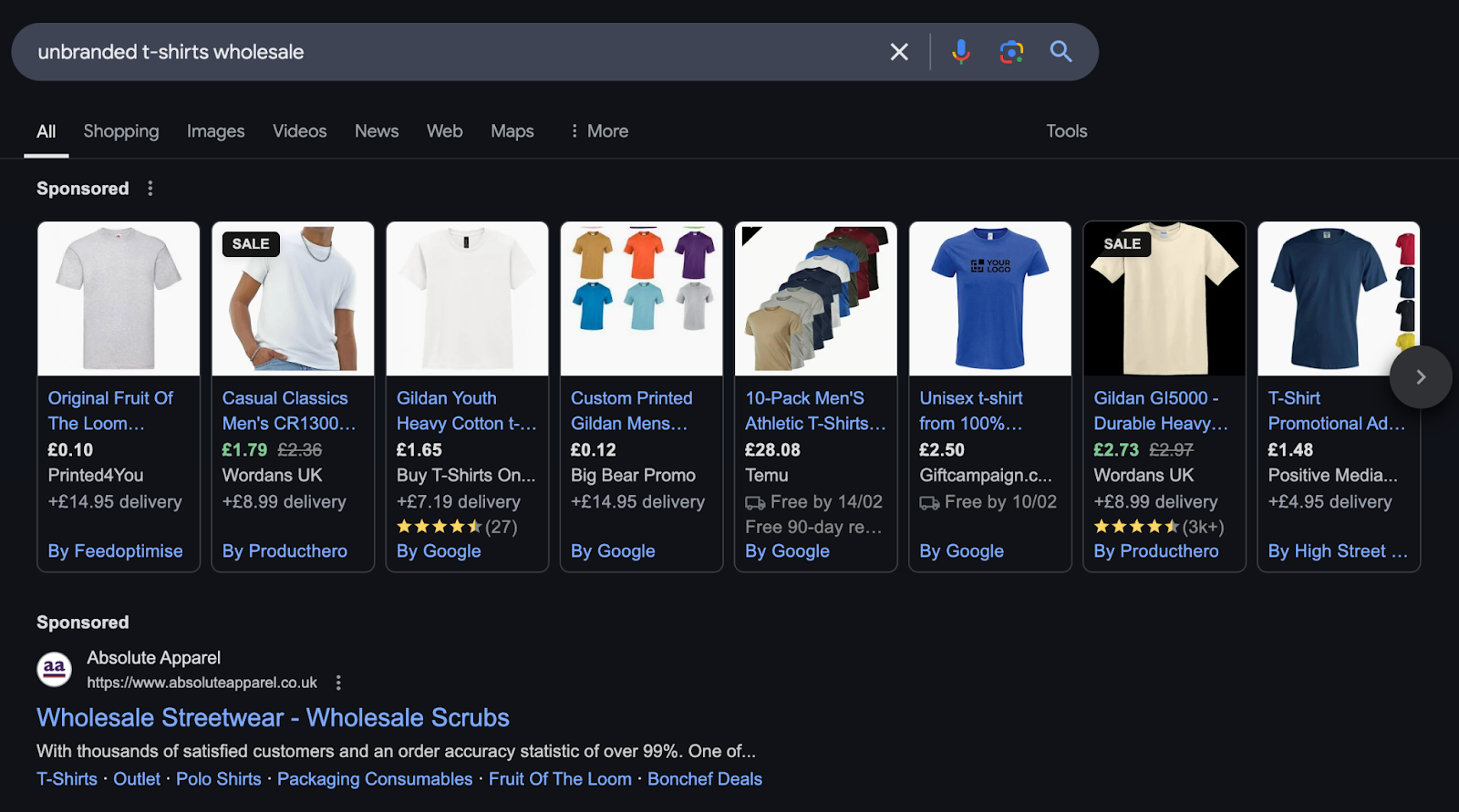Click the 'By Feedoptimise' link
The width and height of the screenshot is (1459, 812).
coord(116,551)
